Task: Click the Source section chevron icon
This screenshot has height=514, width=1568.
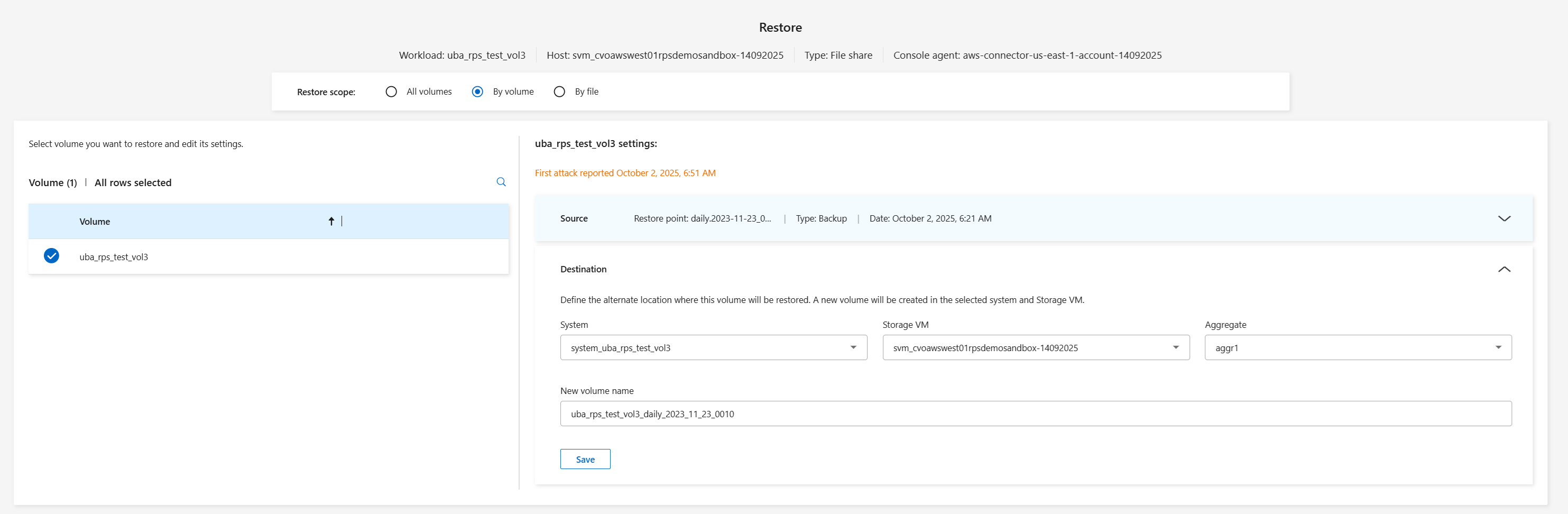Action: (1504, 218)
